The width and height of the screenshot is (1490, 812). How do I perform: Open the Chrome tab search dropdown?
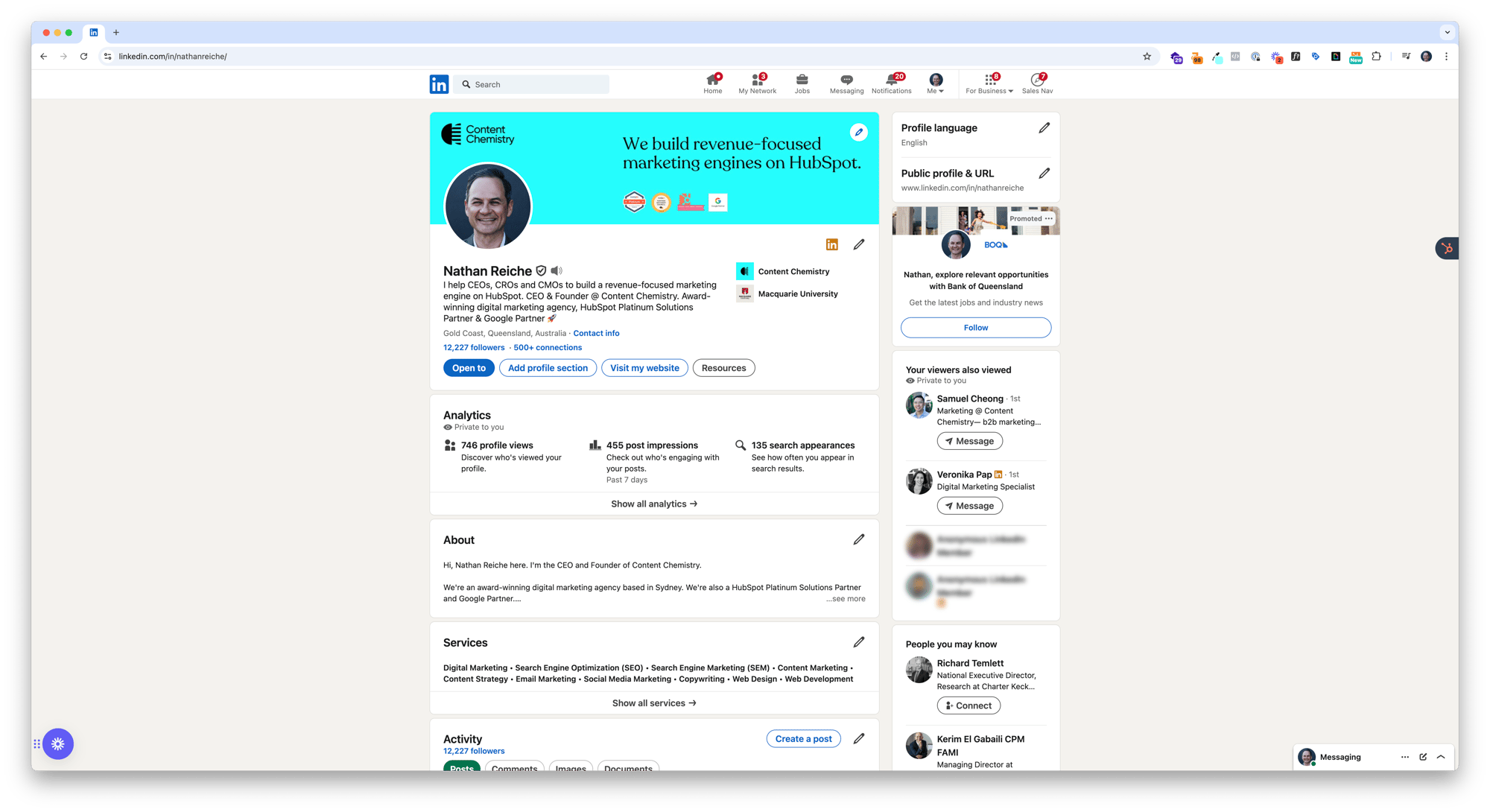click(x=1447, y=32)
